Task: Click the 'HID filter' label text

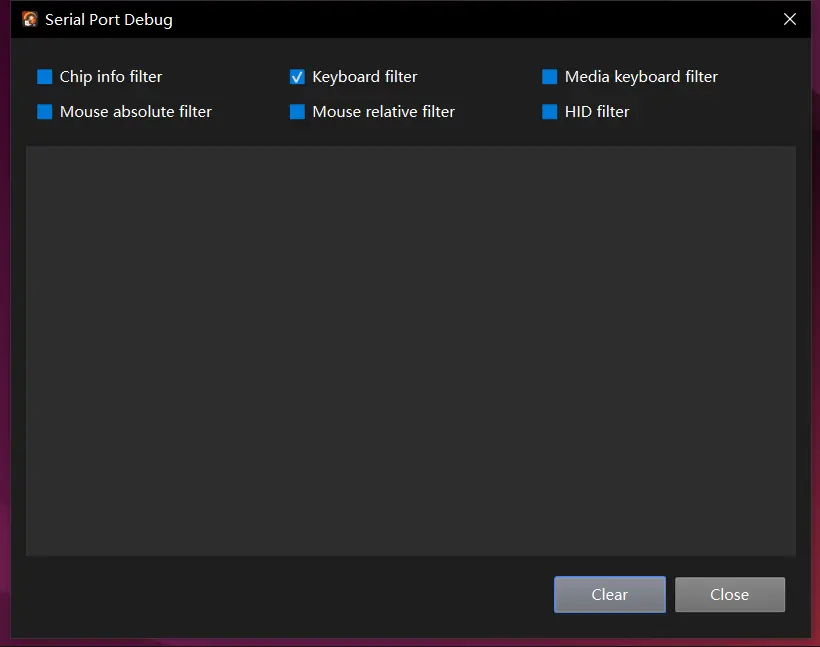Action: [597, 112]
